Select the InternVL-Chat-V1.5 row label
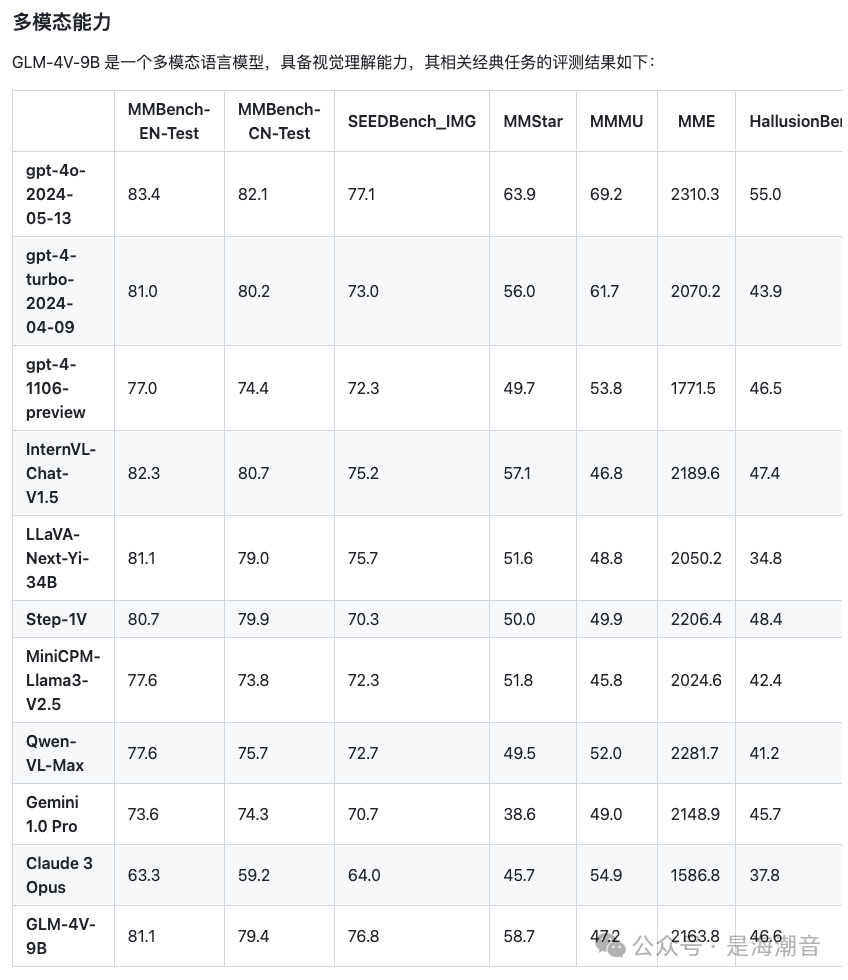848x980 pixels. (61, 473)
